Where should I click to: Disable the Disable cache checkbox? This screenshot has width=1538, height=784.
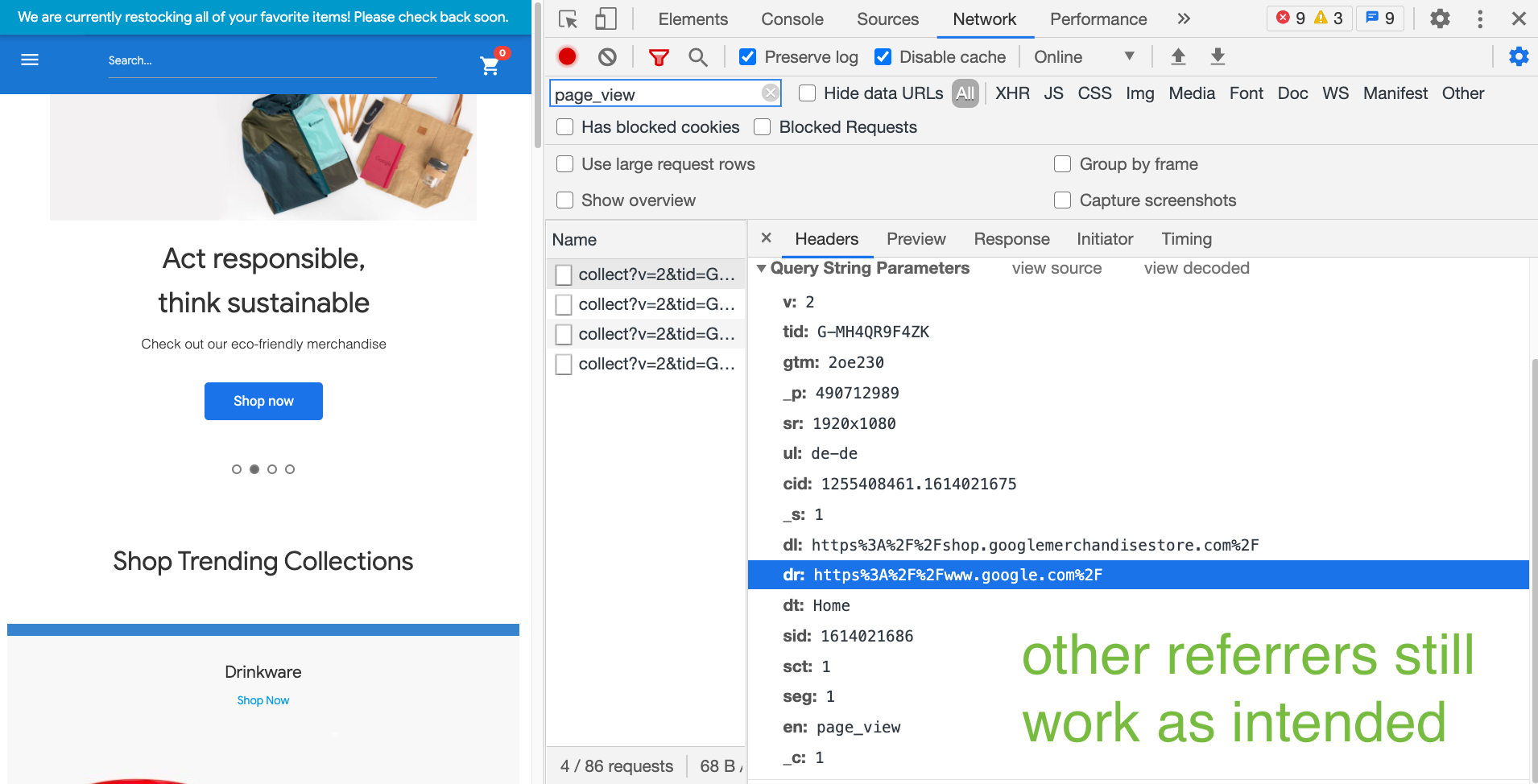883,57
